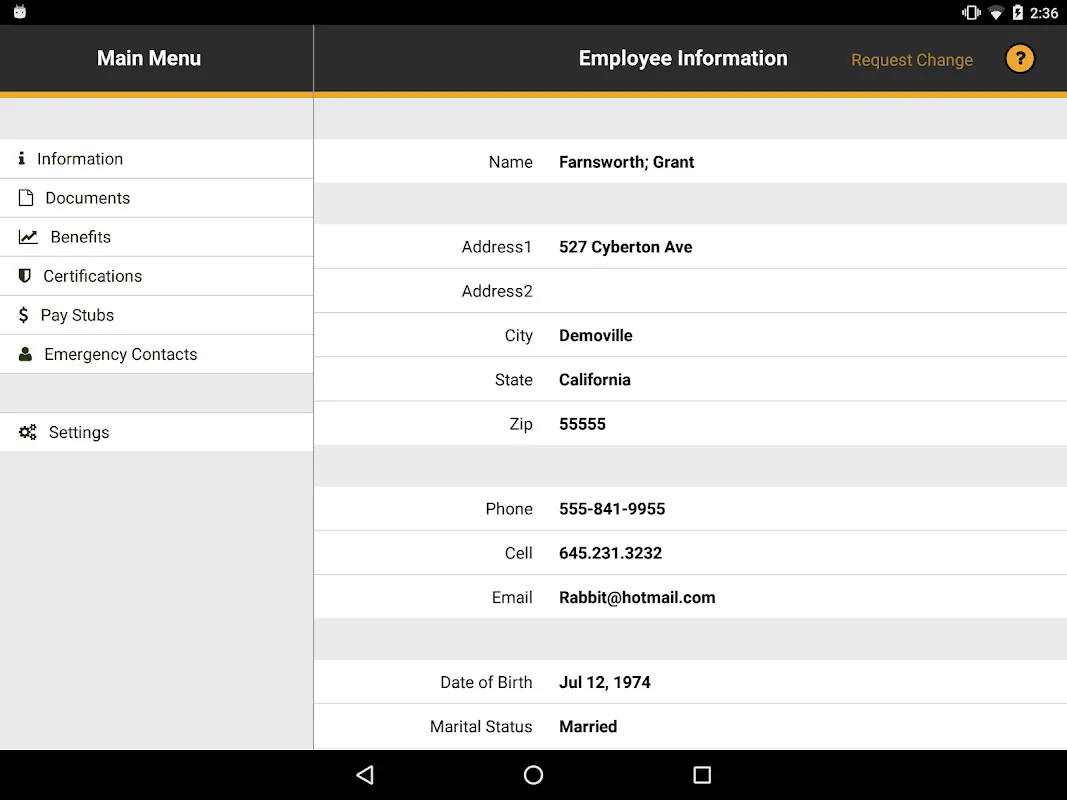
Task: Select the birth date Jul 12, 1974
Action: pyautogui.click(x=604, y=682)
